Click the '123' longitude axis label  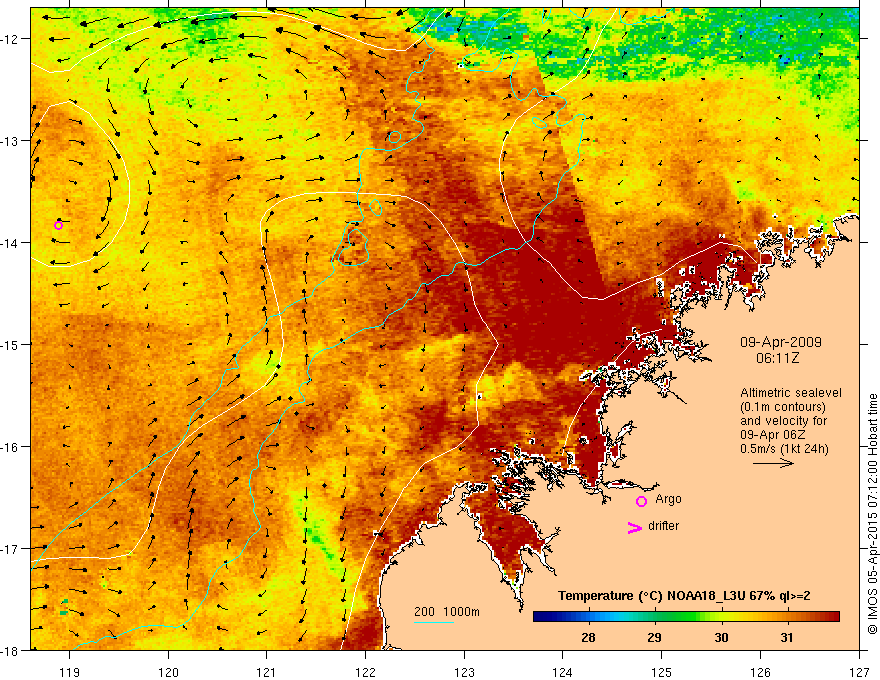(x=464, y=672)
